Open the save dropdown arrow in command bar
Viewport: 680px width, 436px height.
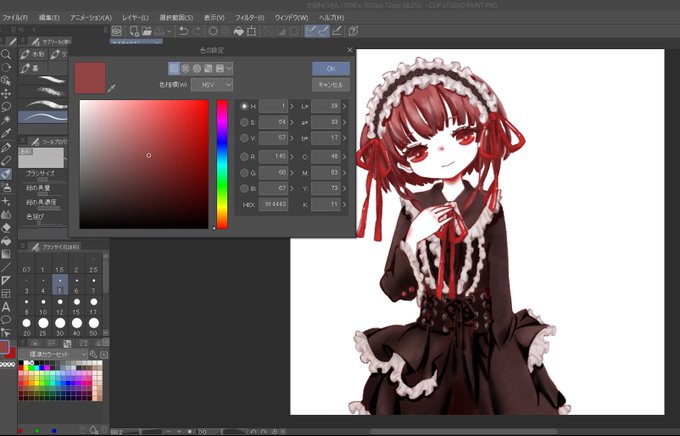coord(169,31)
